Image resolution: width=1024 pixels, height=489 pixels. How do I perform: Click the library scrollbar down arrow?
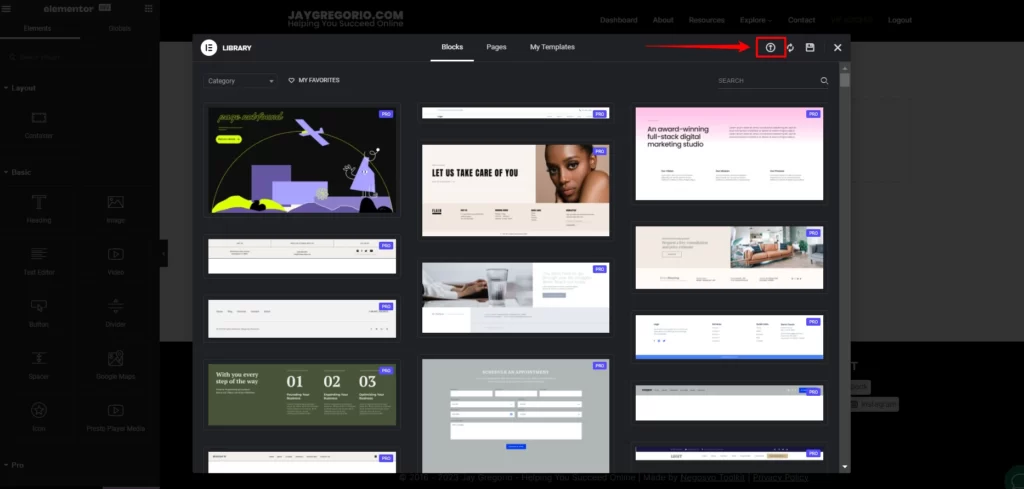point(844,467)
